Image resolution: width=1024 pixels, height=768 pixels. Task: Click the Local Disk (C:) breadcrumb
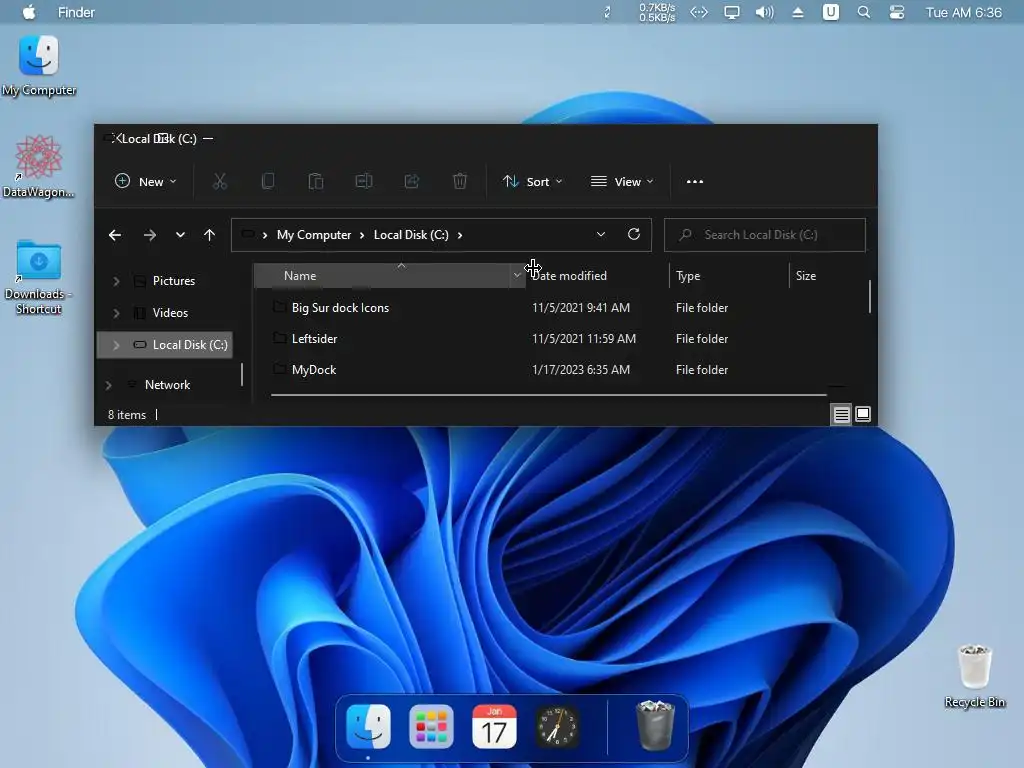click(x=411, y=235)
